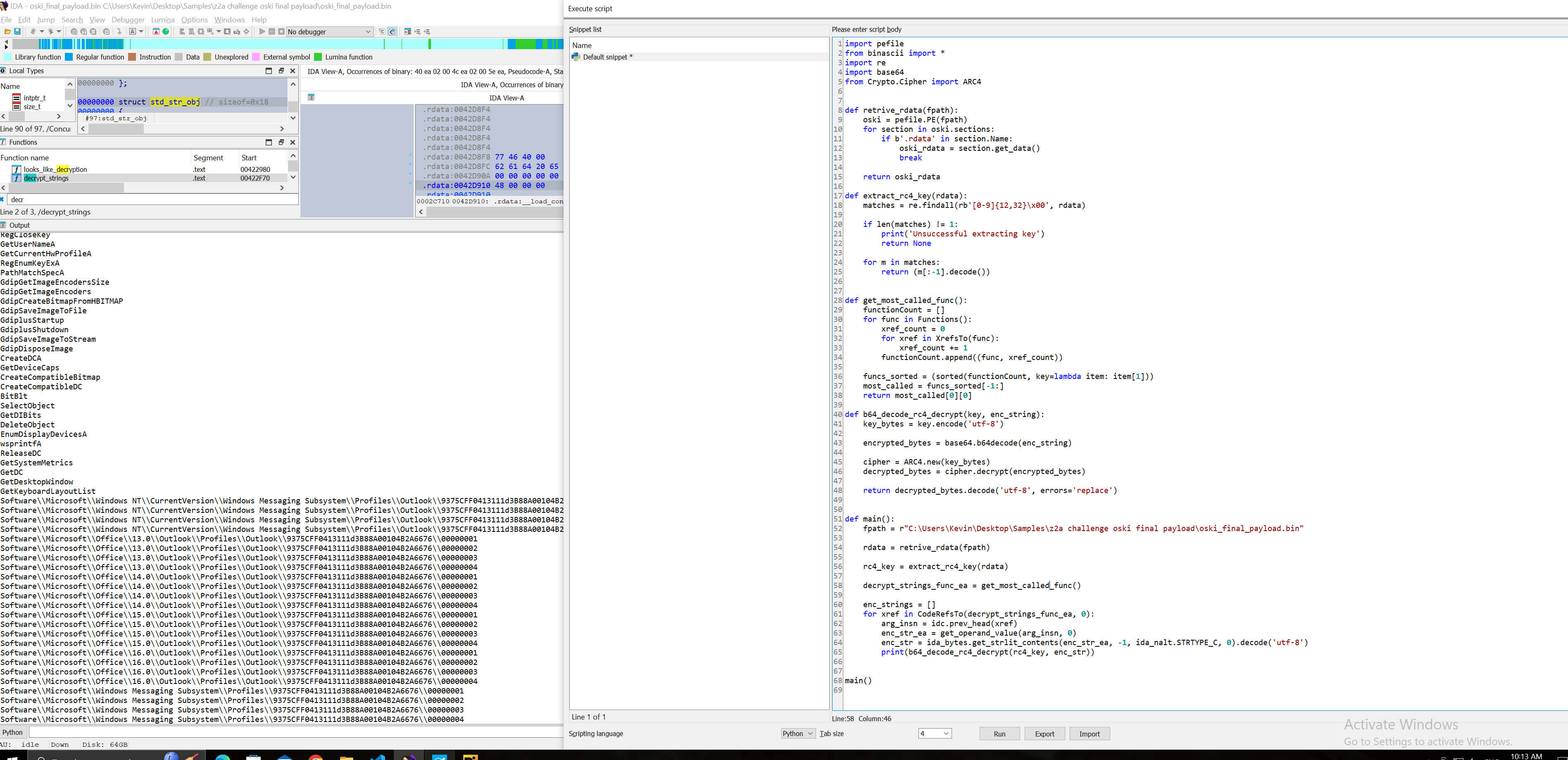This screenshot has height=760, width=1568.
Task: Open the Lumina menu
Action: [x=162, y=19]
